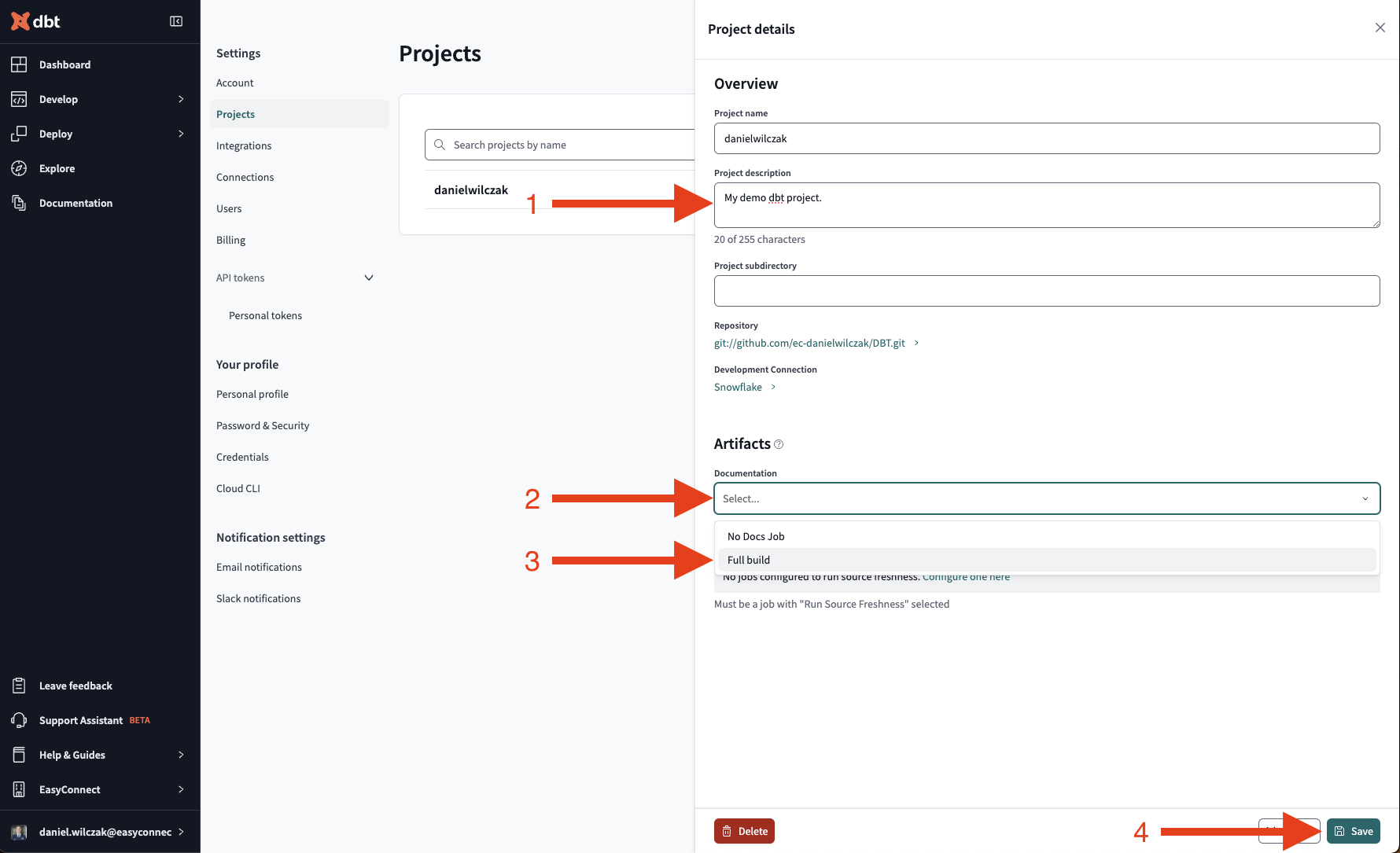Select No Docs Job option
This screenshot has width=1400, height=853.
1047,536
